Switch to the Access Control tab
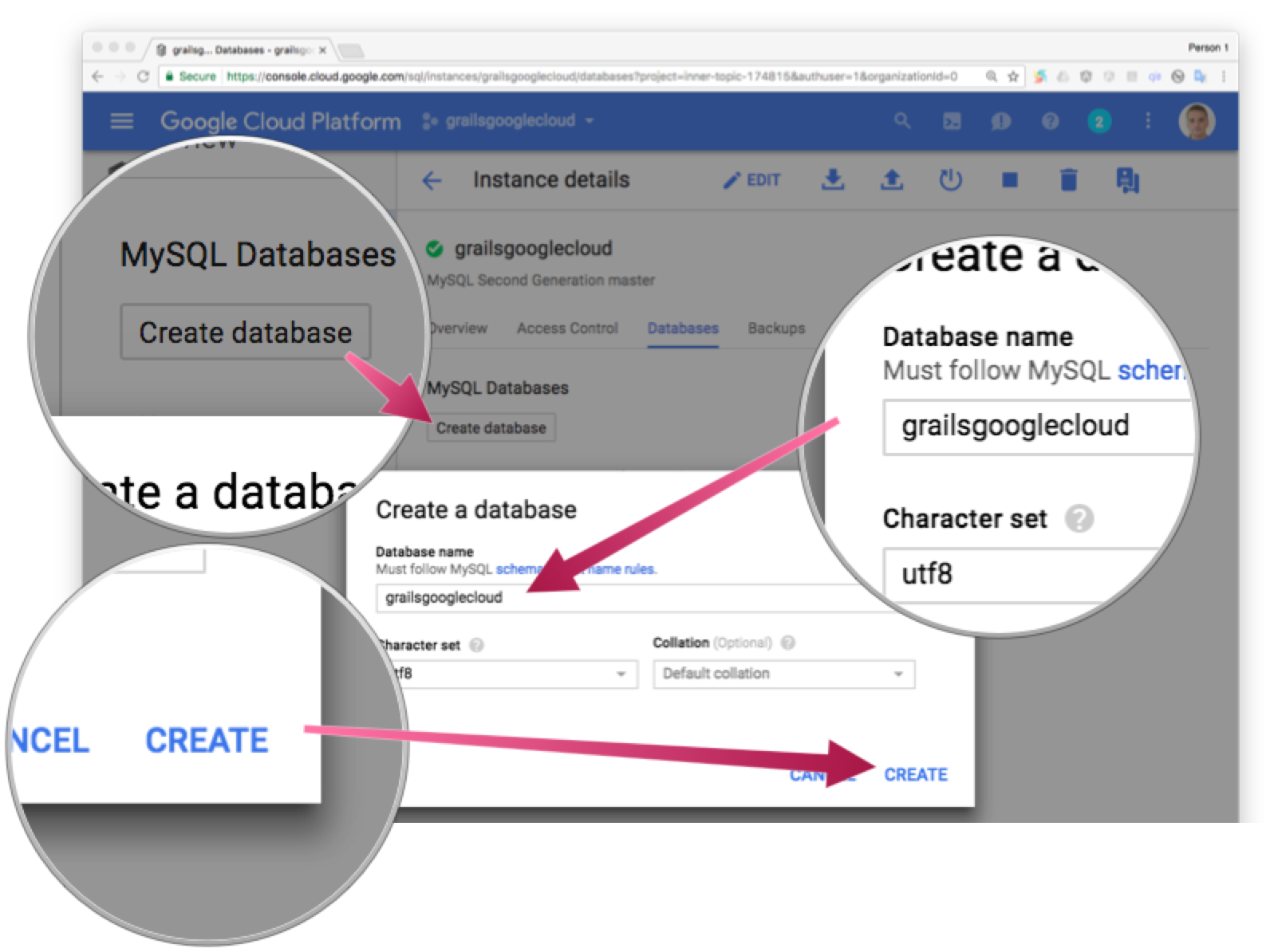 tap(567, 328)
